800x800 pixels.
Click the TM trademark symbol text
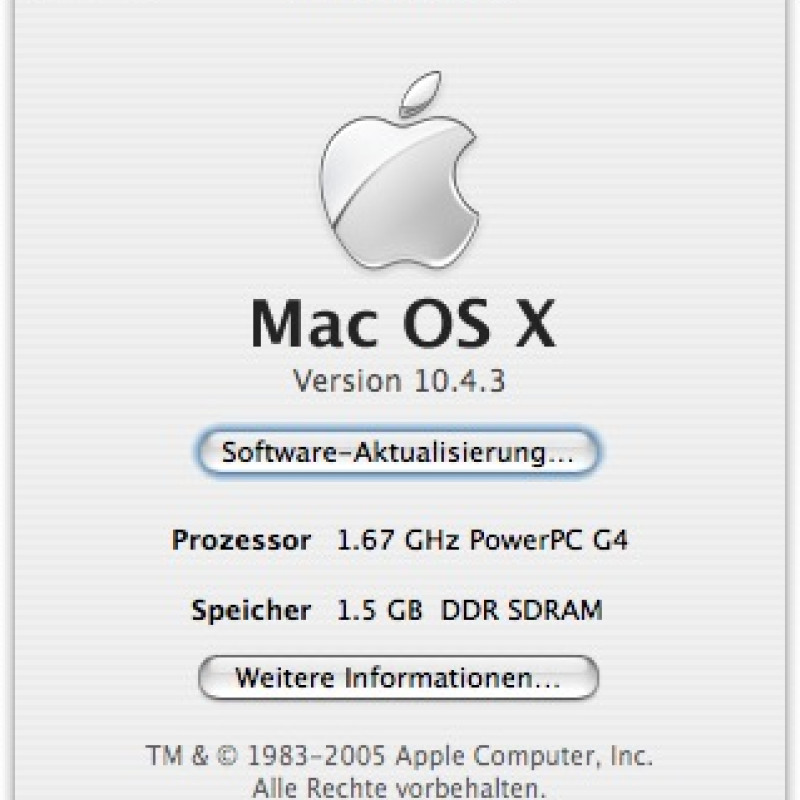164,756
